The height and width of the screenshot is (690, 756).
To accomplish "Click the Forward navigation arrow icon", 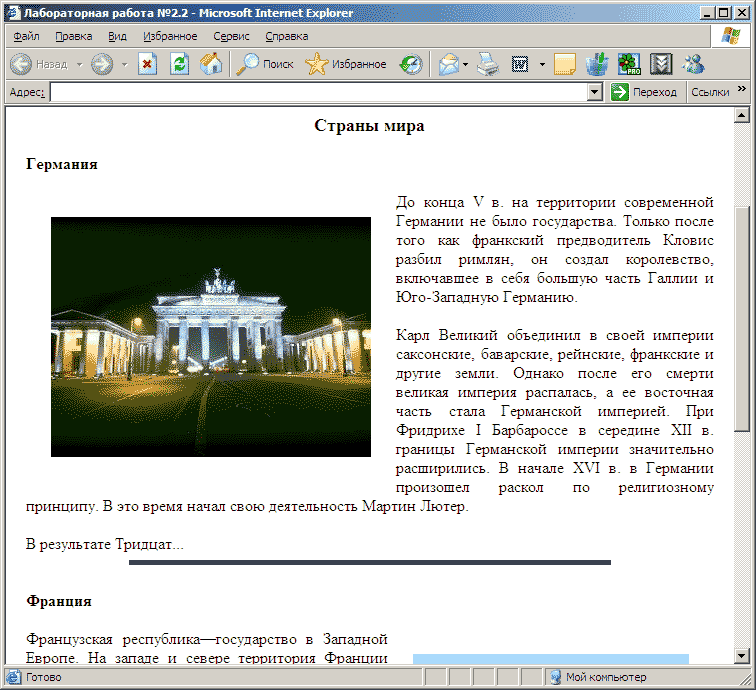I will click(102, 64).
